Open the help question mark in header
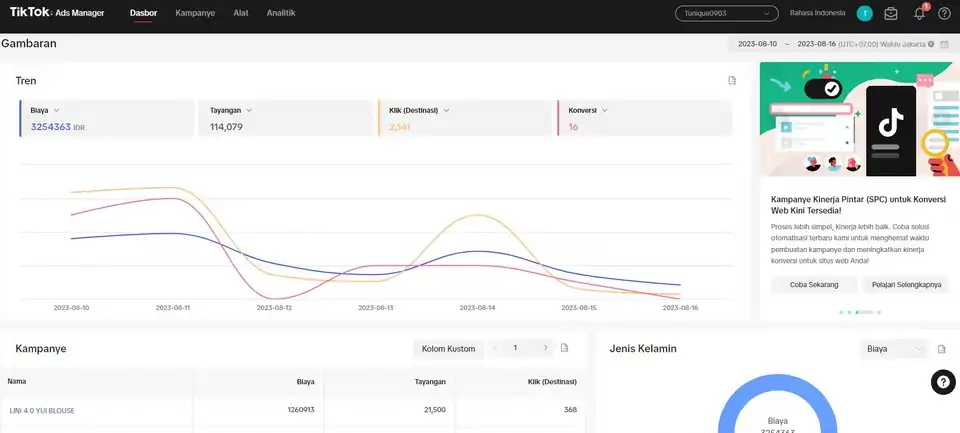 point(945,13)
